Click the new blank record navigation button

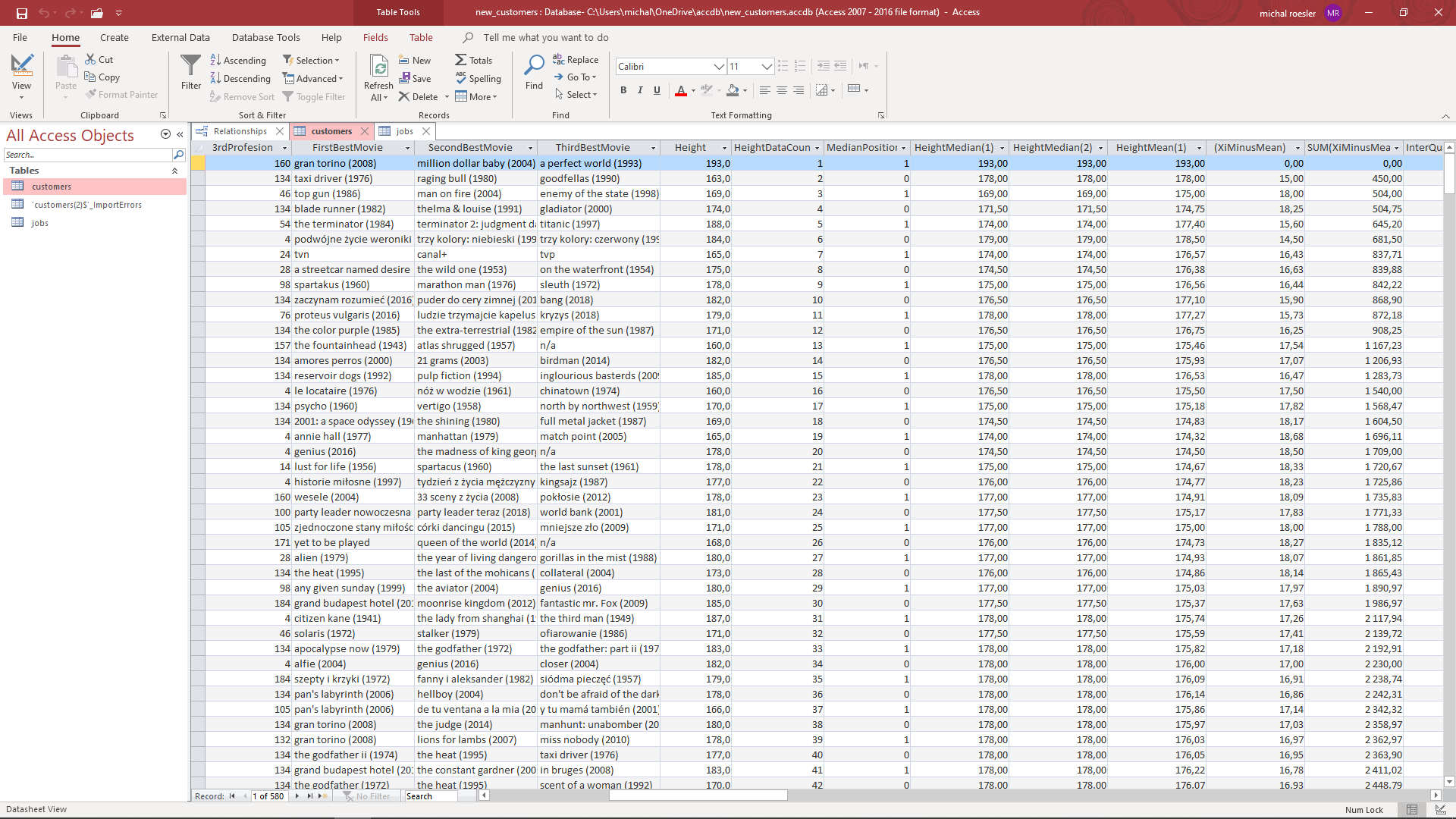(x=323, y=796)
